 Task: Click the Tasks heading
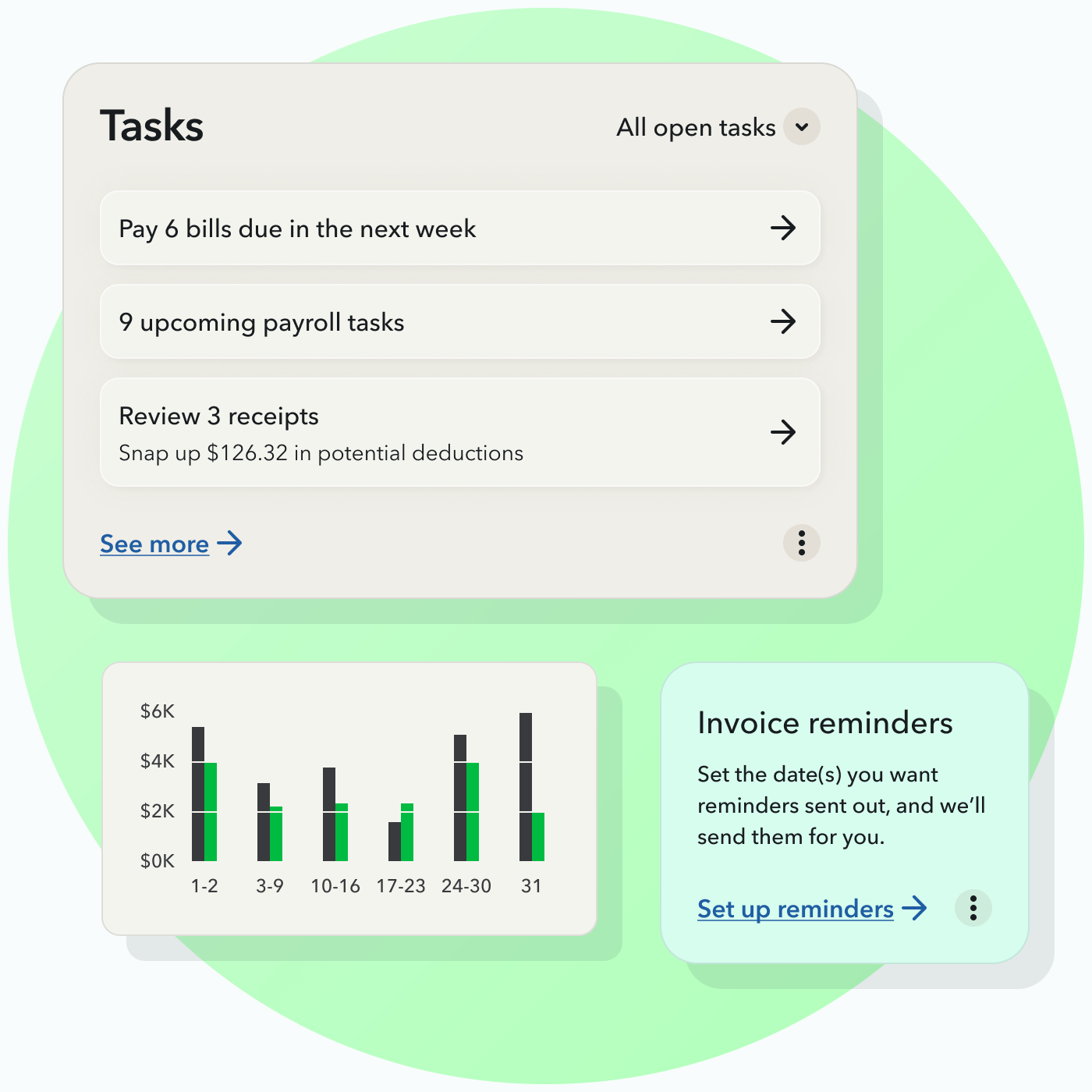(152, 126)
